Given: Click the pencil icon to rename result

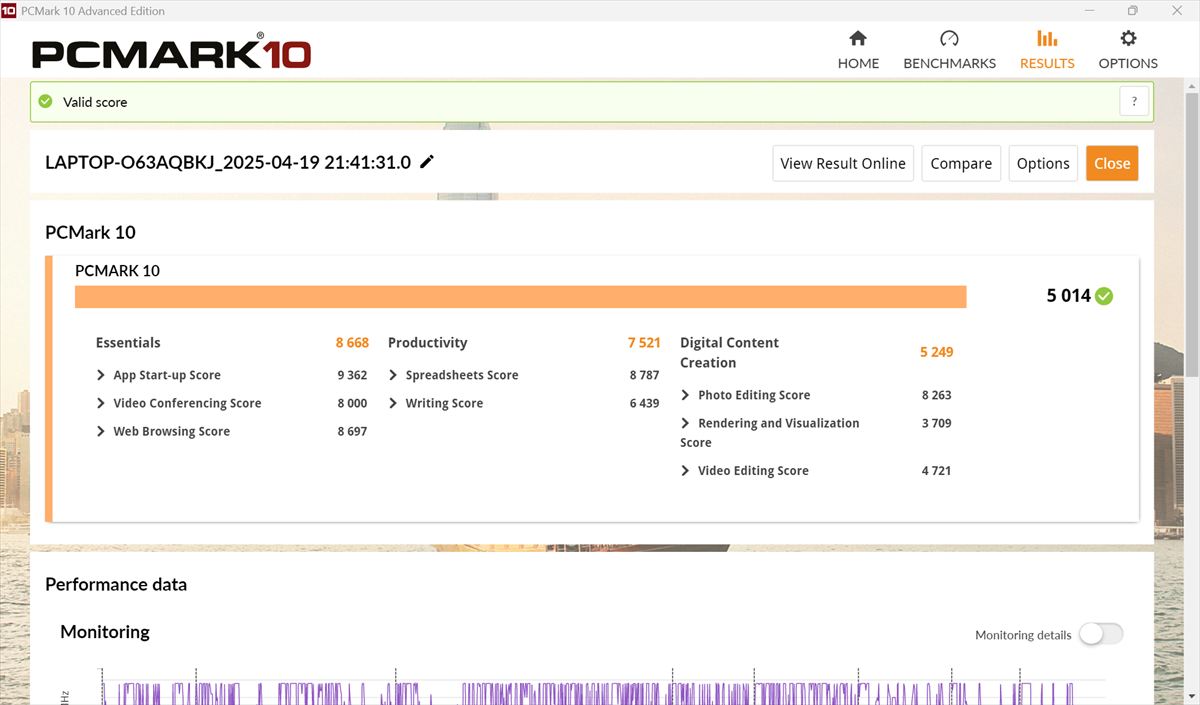Looking at the screenshot, I should tap(427, 162).
